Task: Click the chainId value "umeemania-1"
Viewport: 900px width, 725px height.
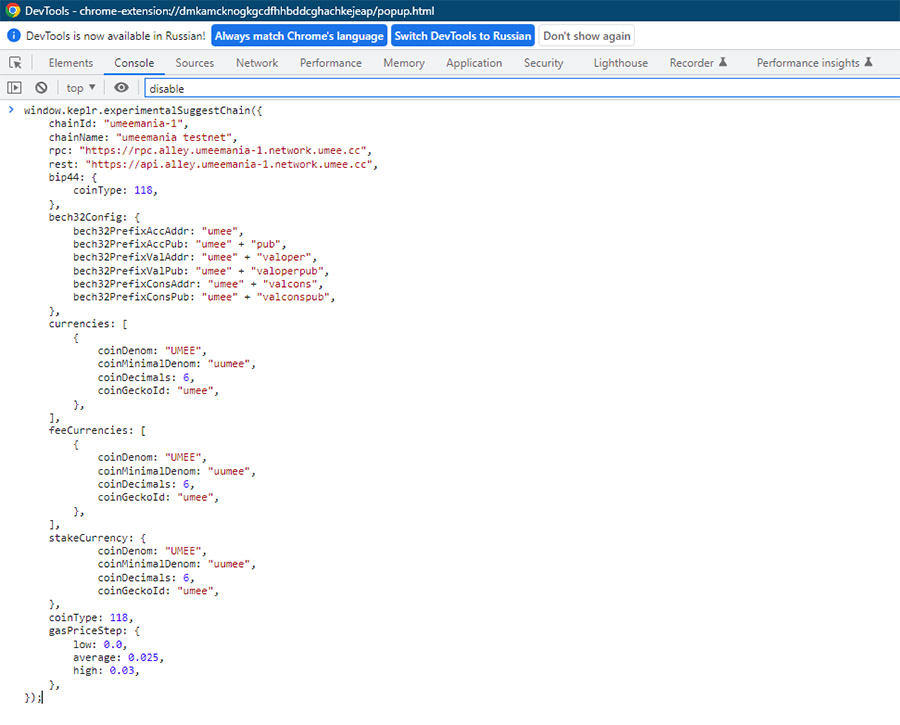Action: (x=143, y=123)
